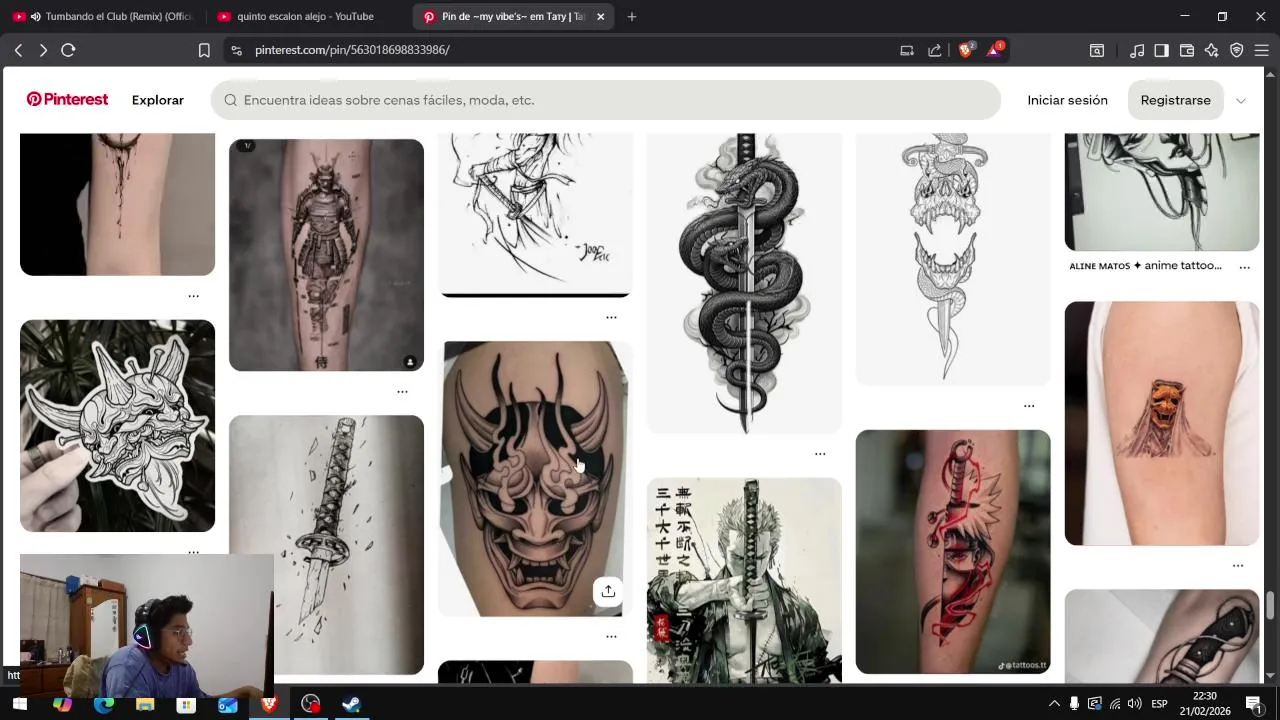Click the Explorar menu item
The width and height of the screenshot is (1280, 720).
158,100
